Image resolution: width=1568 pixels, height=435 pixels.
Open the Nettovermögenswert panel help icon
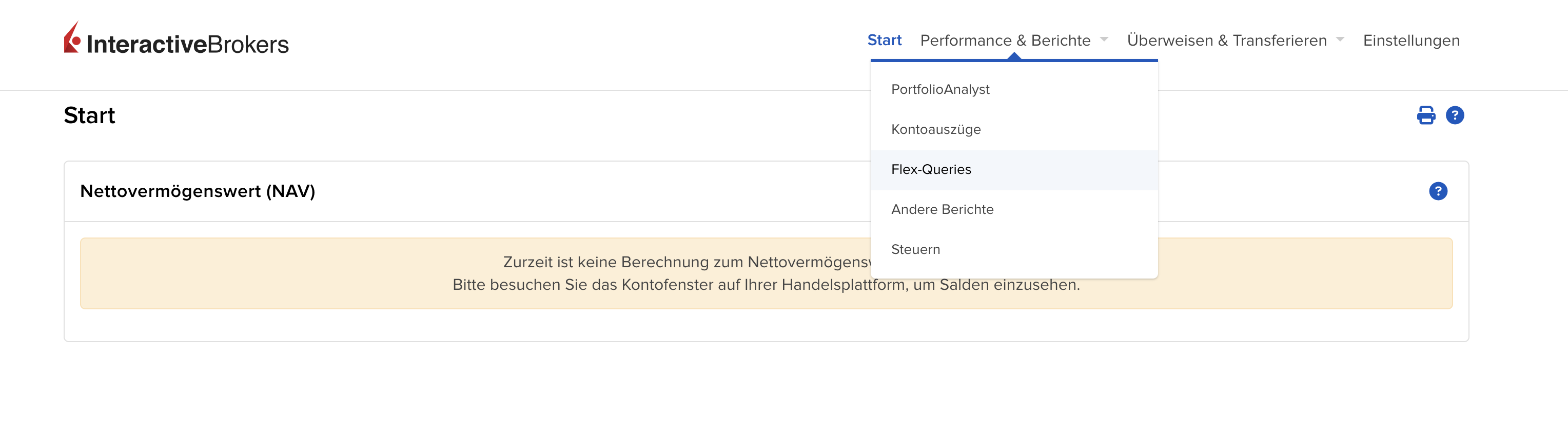(x=1438, y=191)
